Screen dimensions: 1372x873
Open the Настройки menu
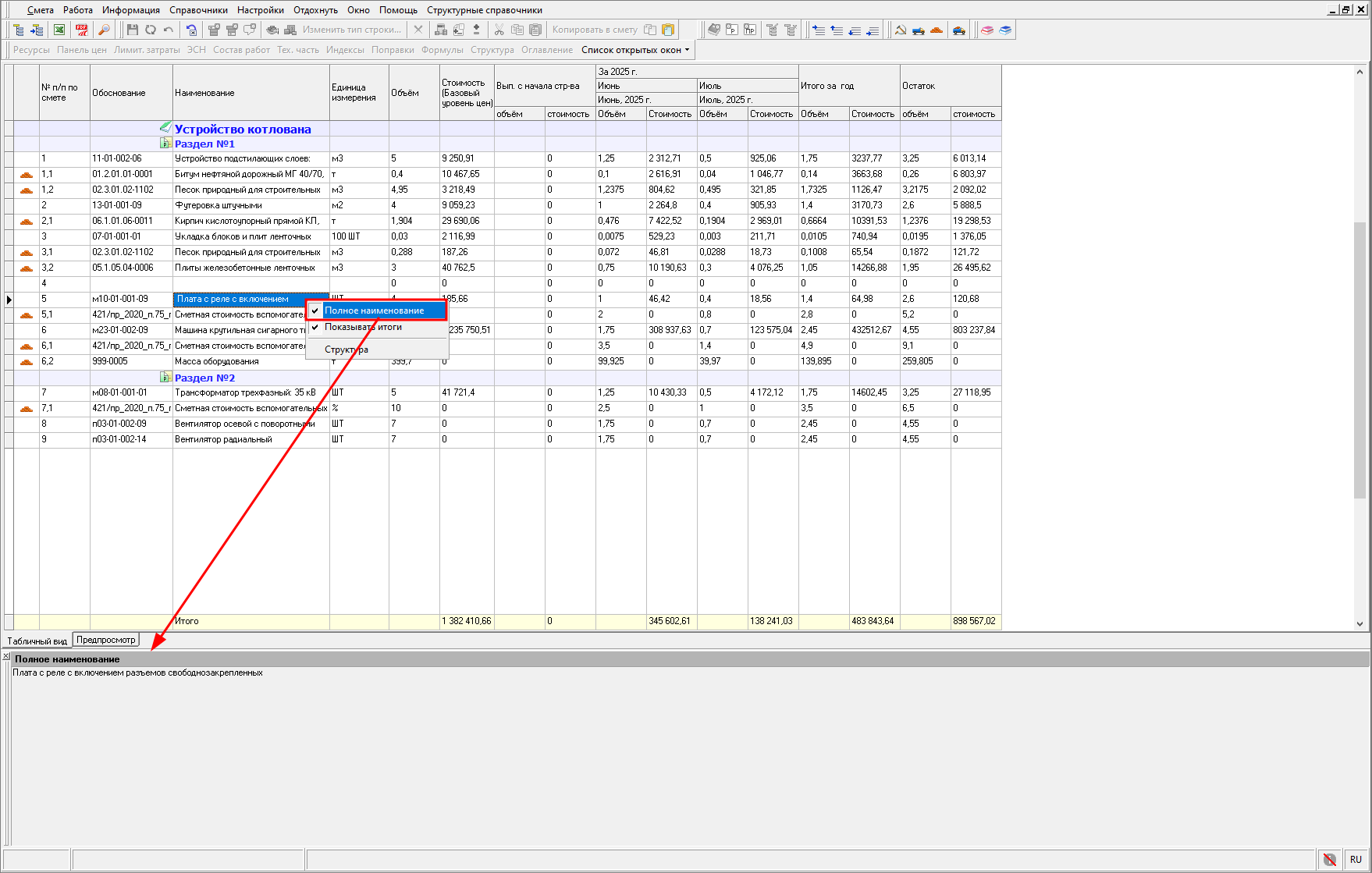click(261, 10)
